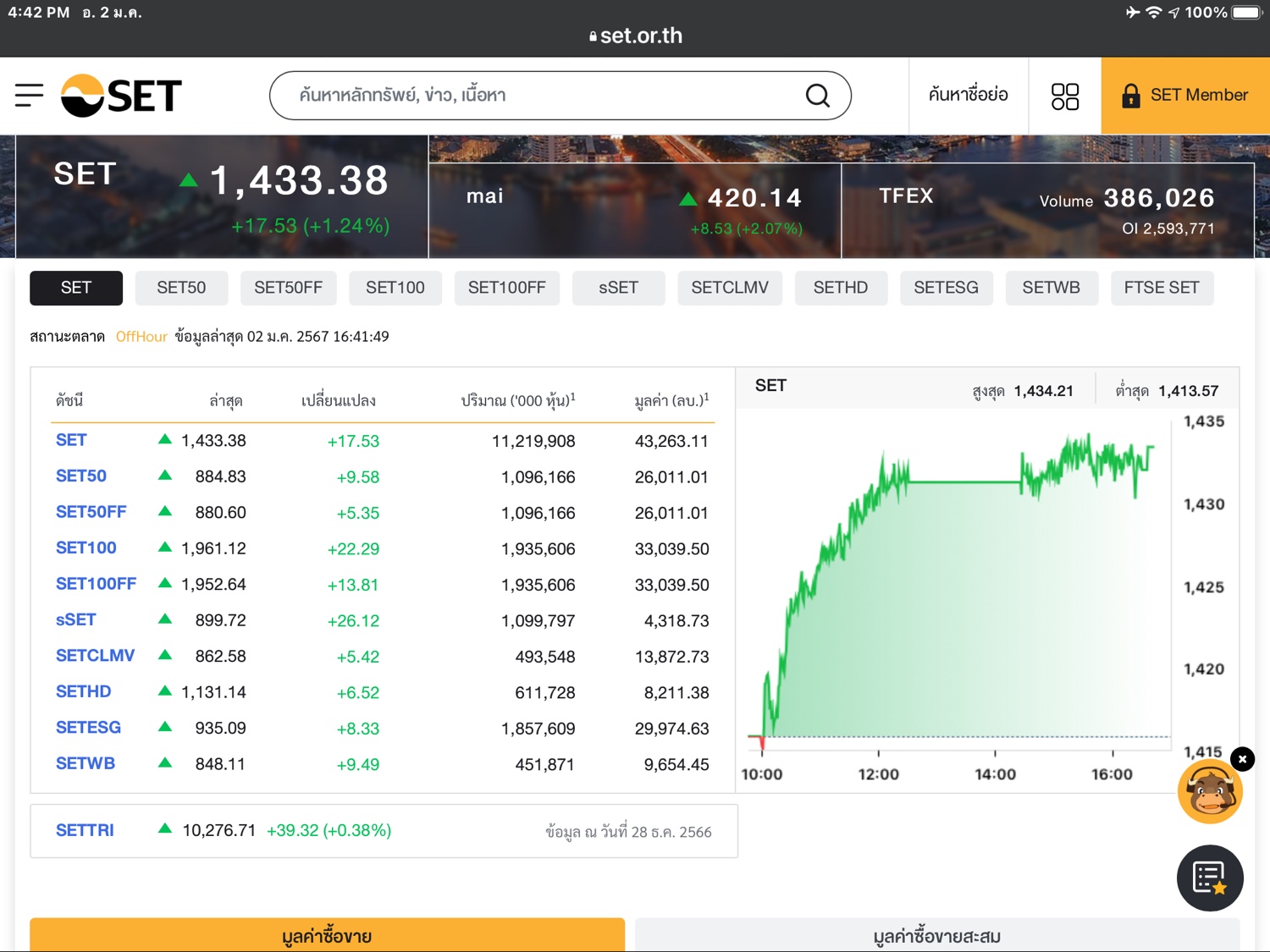Click the SETESG last value 935.09
The image size is (1270, 952).
point(220,729)
